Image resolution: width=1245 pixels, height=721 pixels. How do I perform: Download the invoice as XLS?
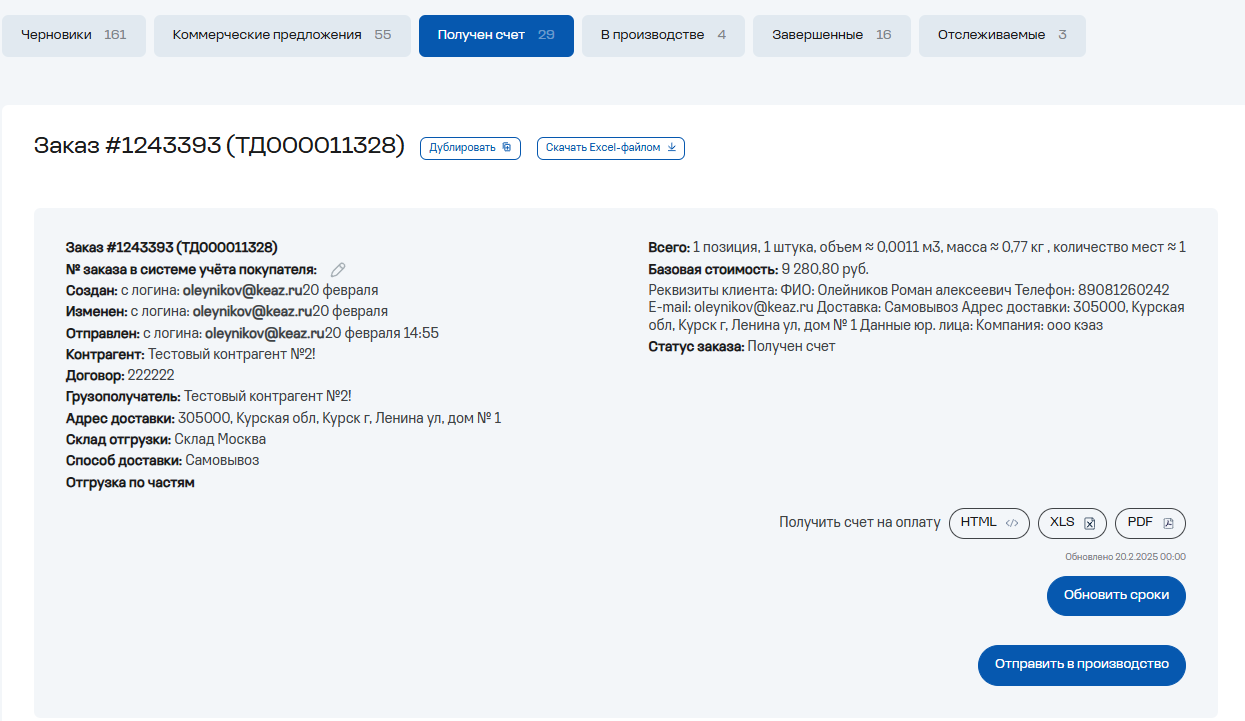[x=1072, y=523]
